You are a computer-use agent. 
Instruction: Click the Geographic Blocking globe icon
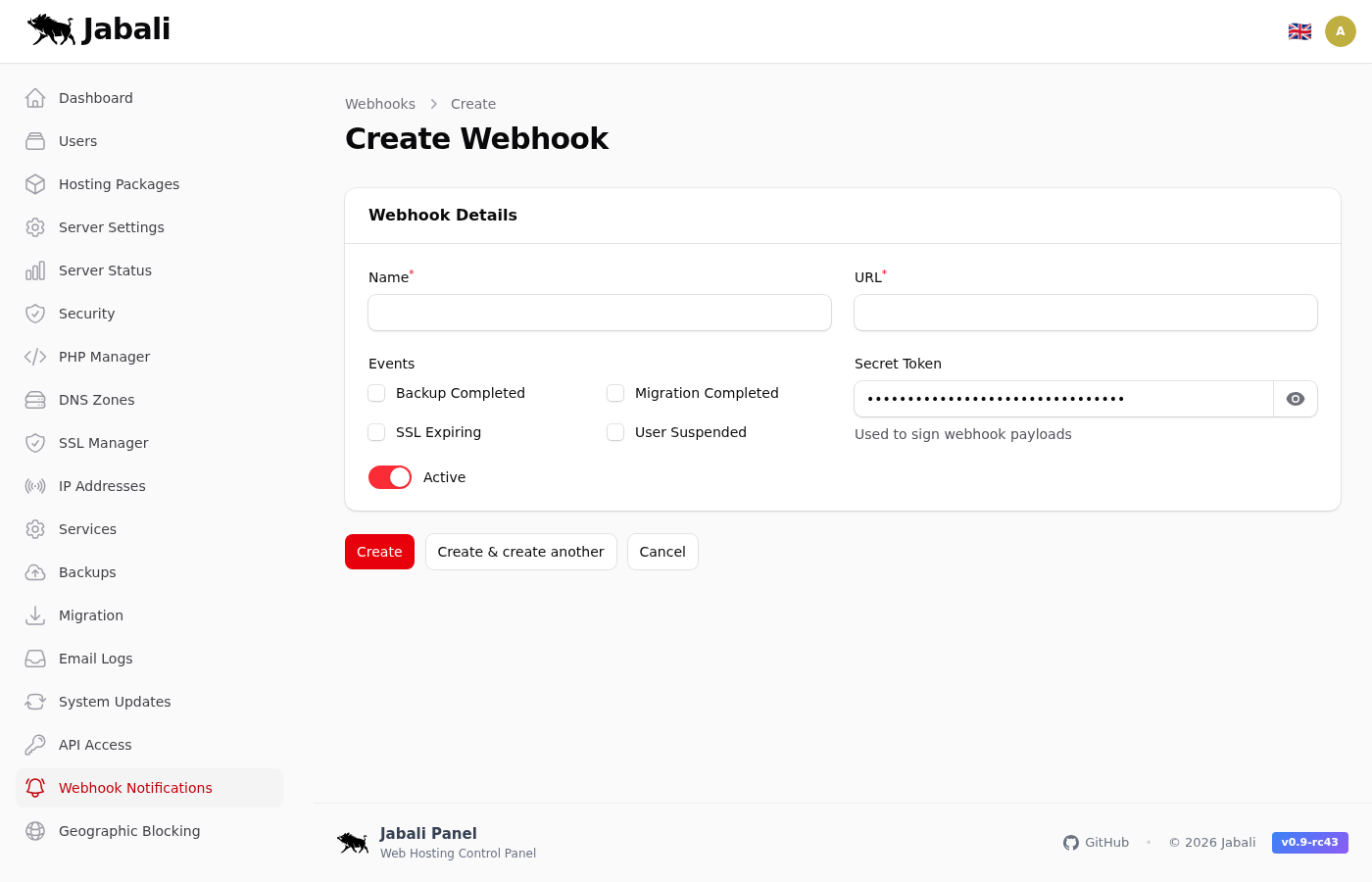click(35, 831)
